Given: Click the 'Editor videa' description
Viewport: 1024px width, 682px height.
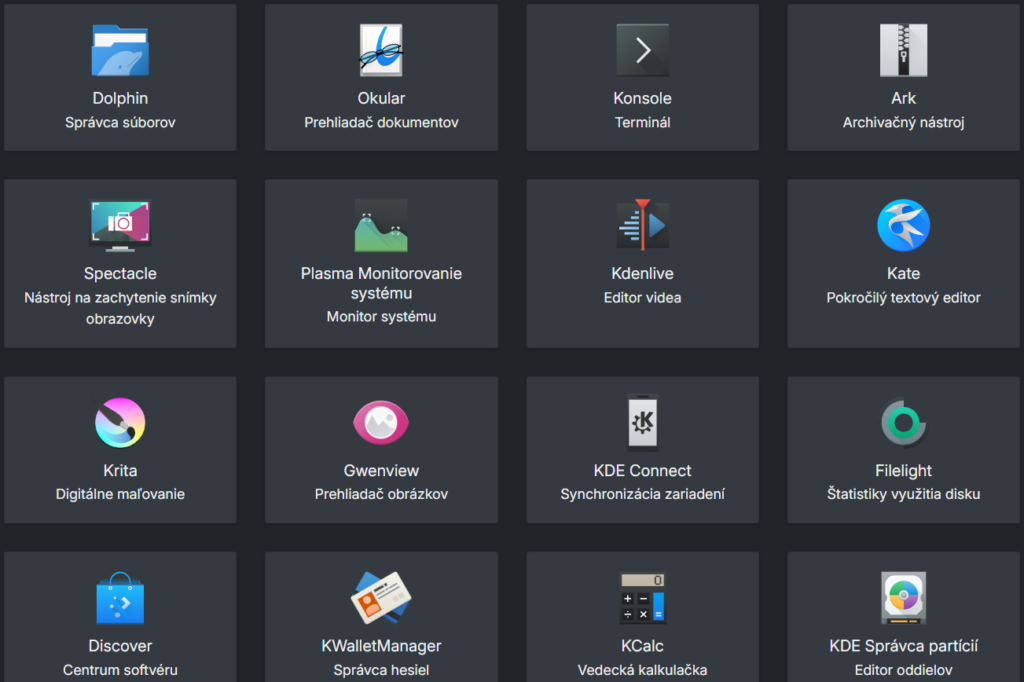Looking at the screenshot, I should [x=643, y=297].
